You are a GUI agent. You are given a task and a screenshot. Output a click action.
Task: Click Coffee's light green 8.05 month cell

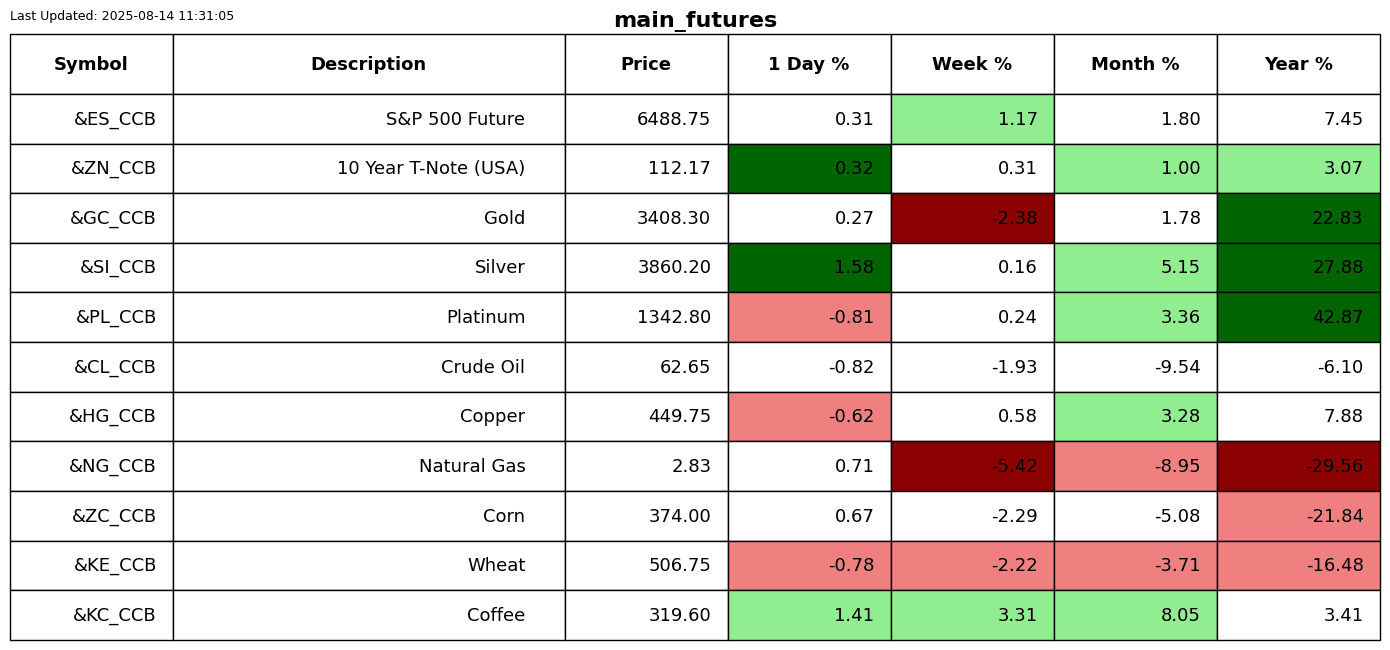click(1135, 615)
